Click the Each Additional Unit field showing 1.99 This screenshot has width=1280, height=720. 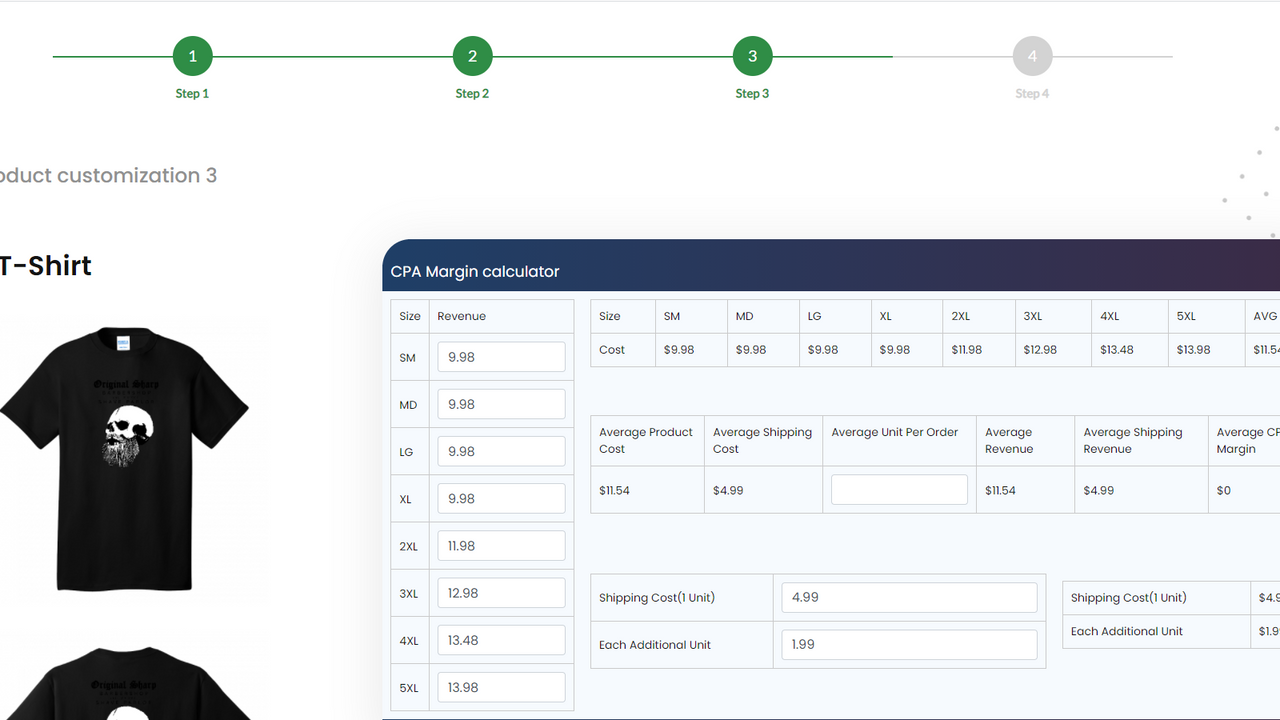(908, 644)
